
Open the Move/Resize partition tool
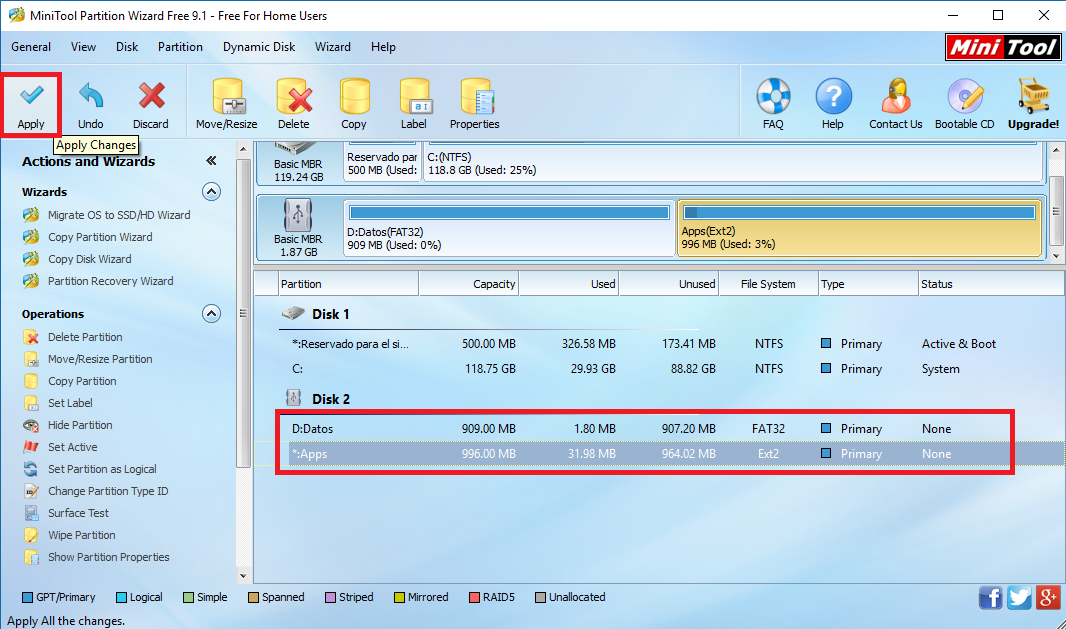[226, 105]
